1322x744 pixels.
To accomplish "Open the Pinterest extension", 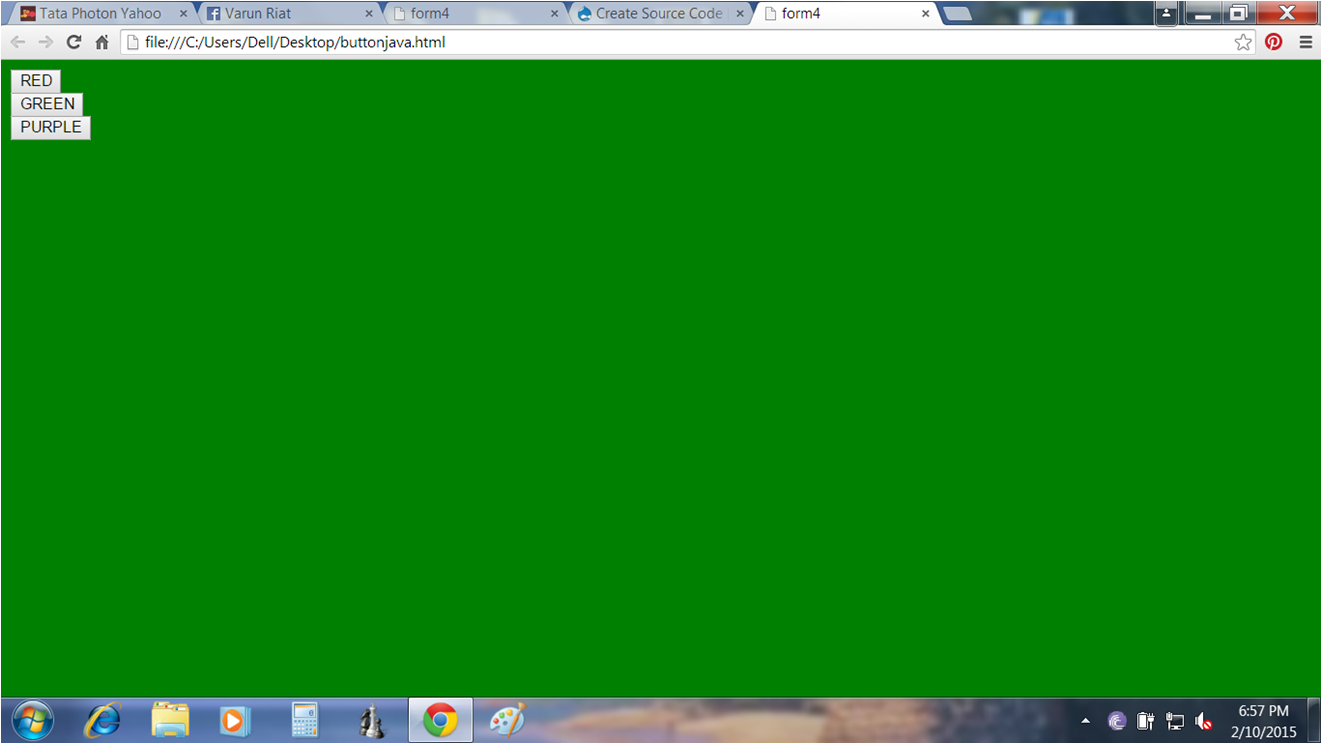I will point(1273,42).
